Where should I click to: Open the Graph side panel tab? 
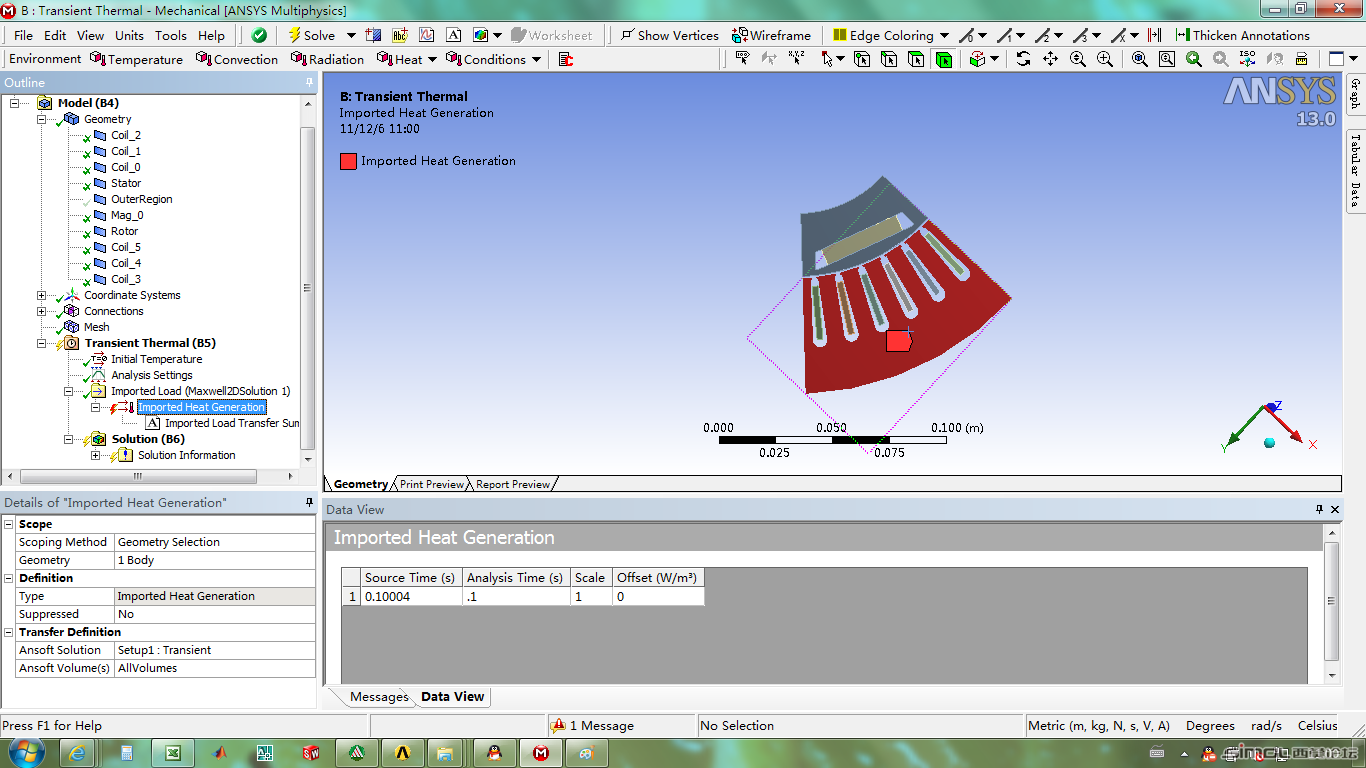(x=1355, y=95)
